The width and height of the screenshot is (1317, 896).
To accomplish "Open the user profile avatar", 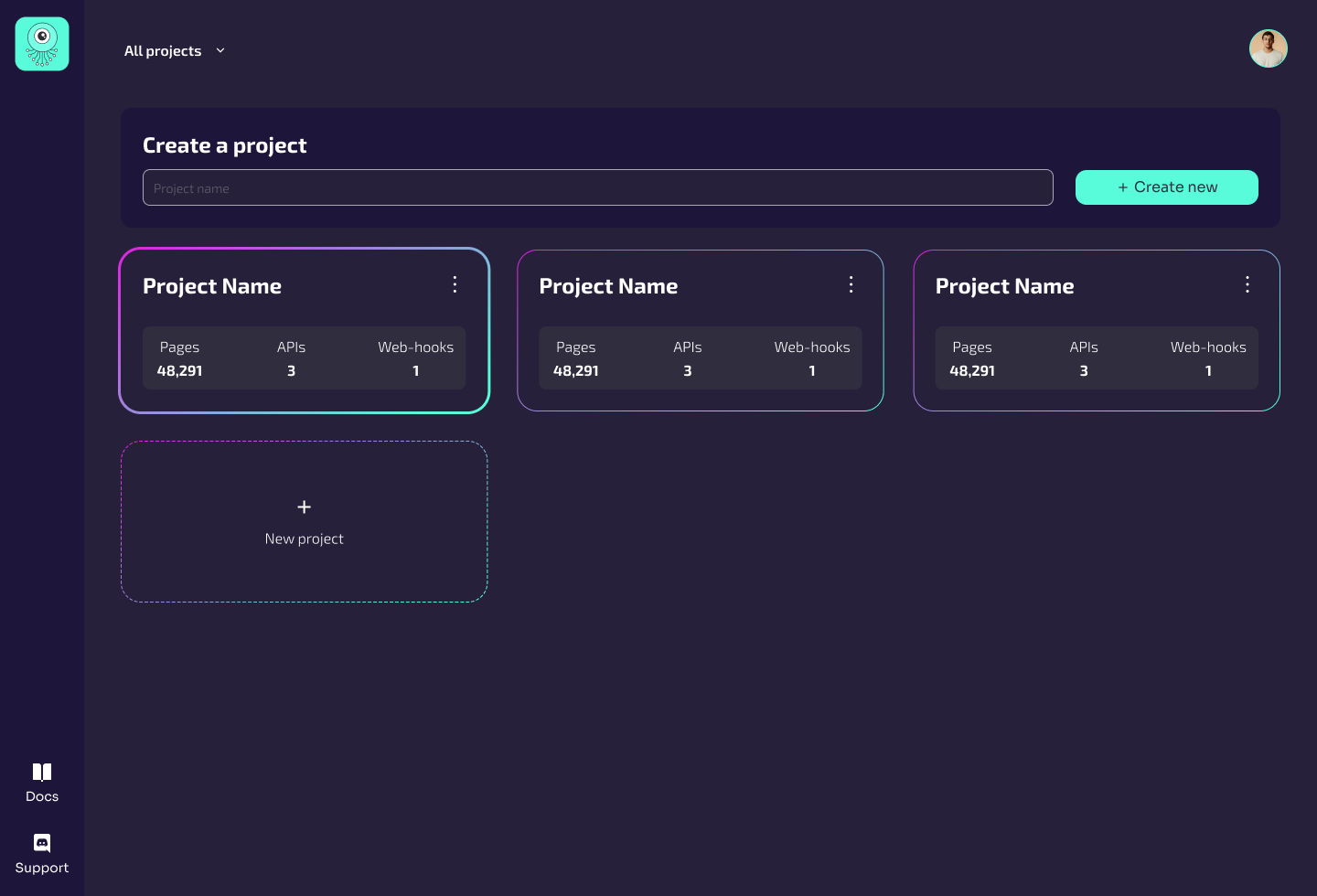I will pyautogui.click(x=1269, y=48).
